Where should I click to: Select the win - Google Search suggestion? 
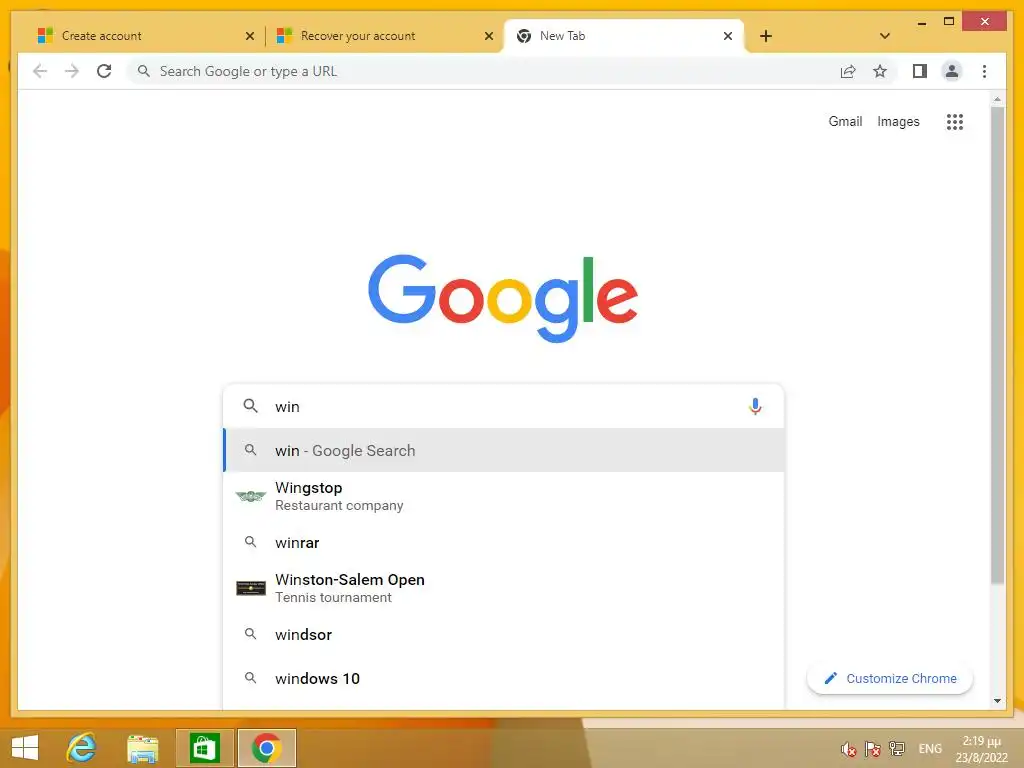coord(503,450)
